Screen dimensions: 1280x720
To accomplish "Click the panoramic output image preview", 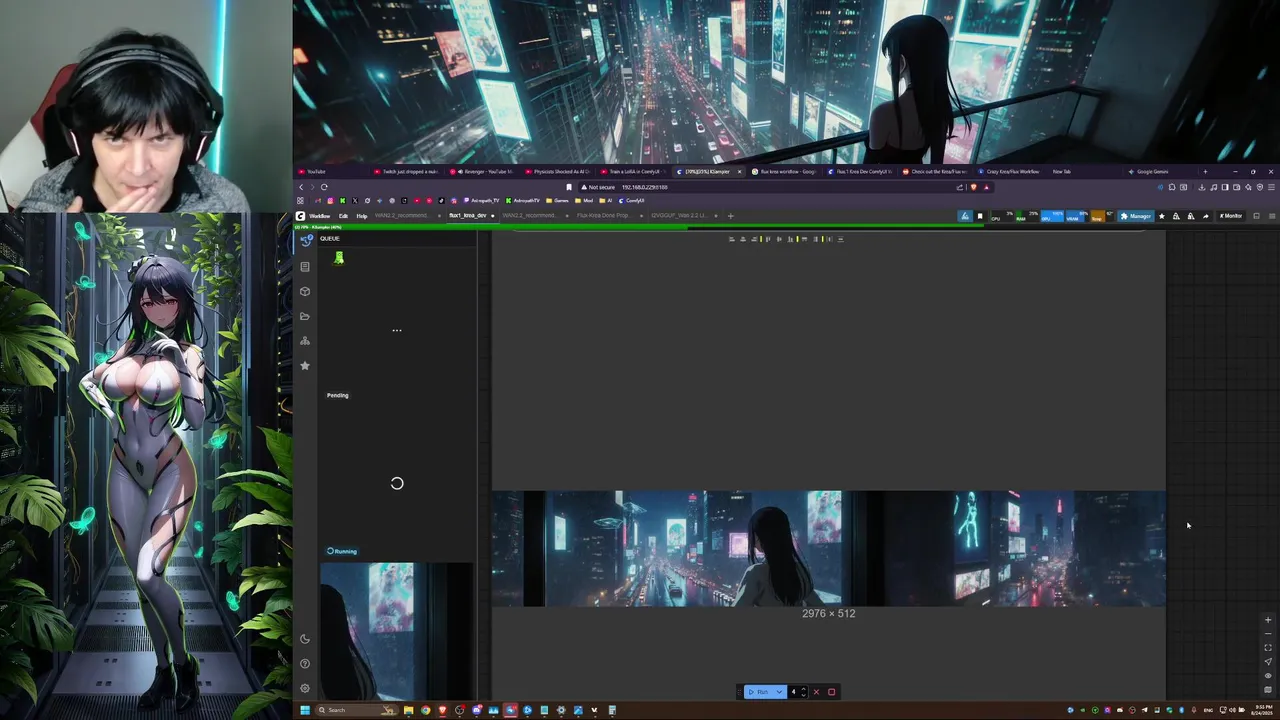I will coord(828,548).
